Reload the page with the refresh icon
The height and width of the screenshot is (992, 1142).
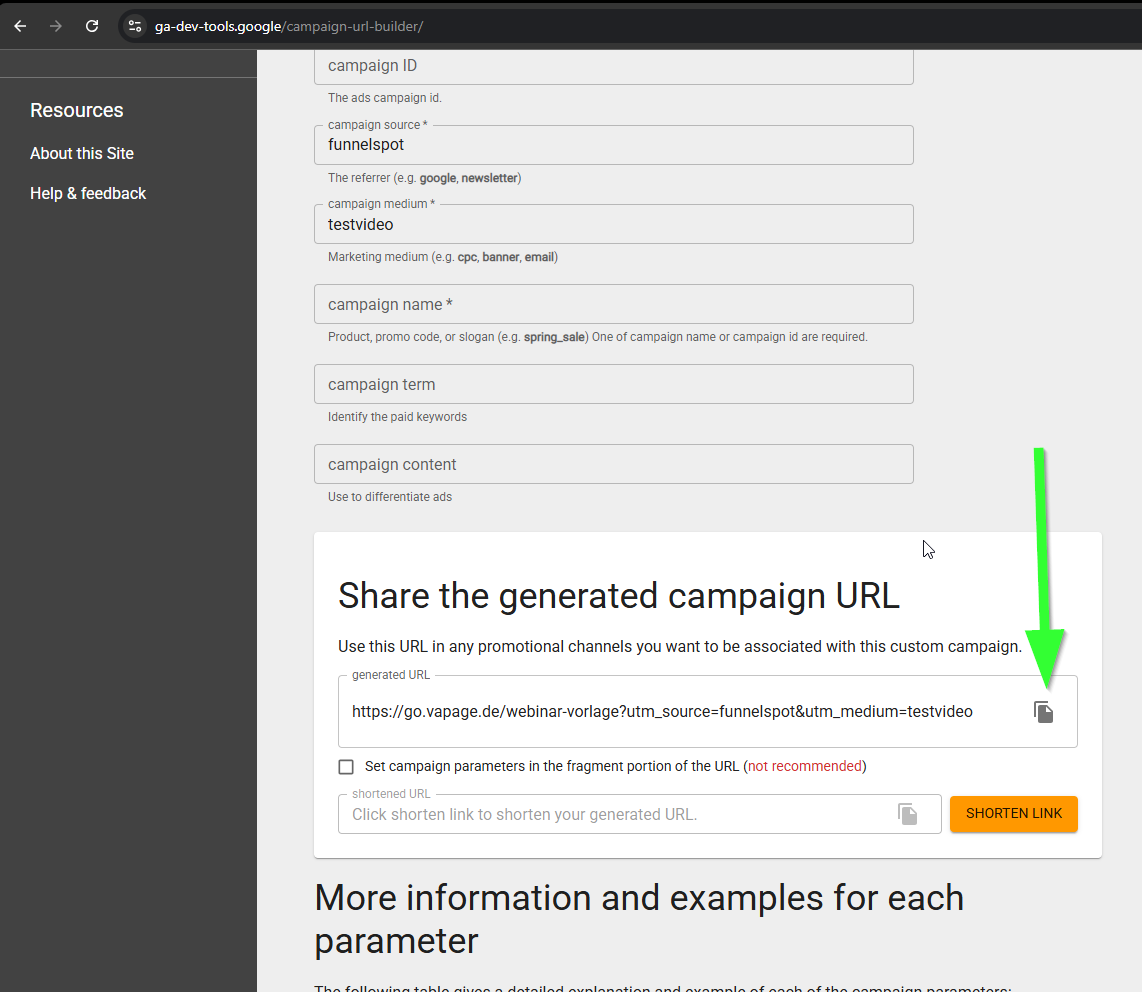[92, 26]
